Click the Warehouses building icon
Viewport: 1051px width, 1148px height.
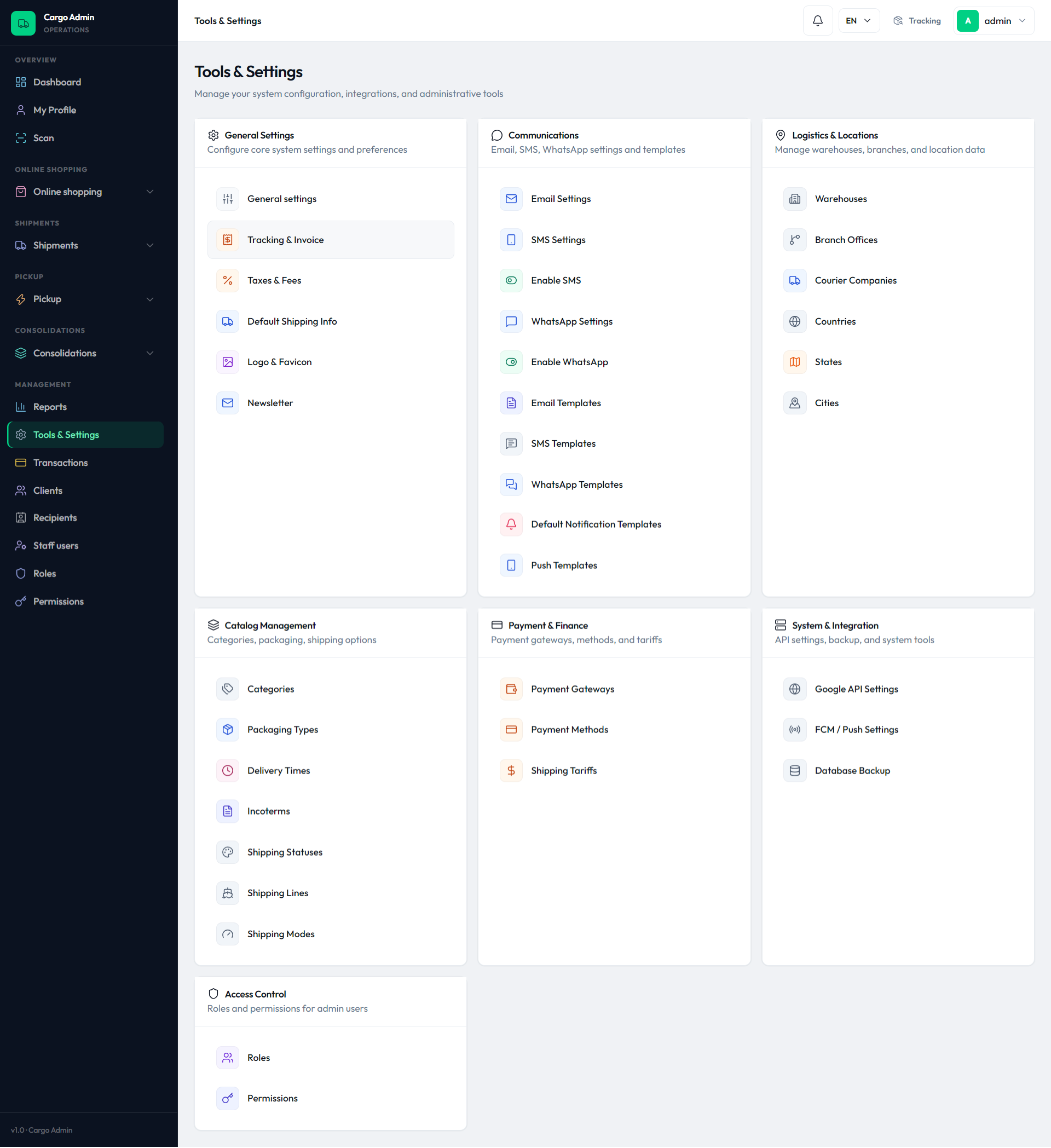(794, 199)
